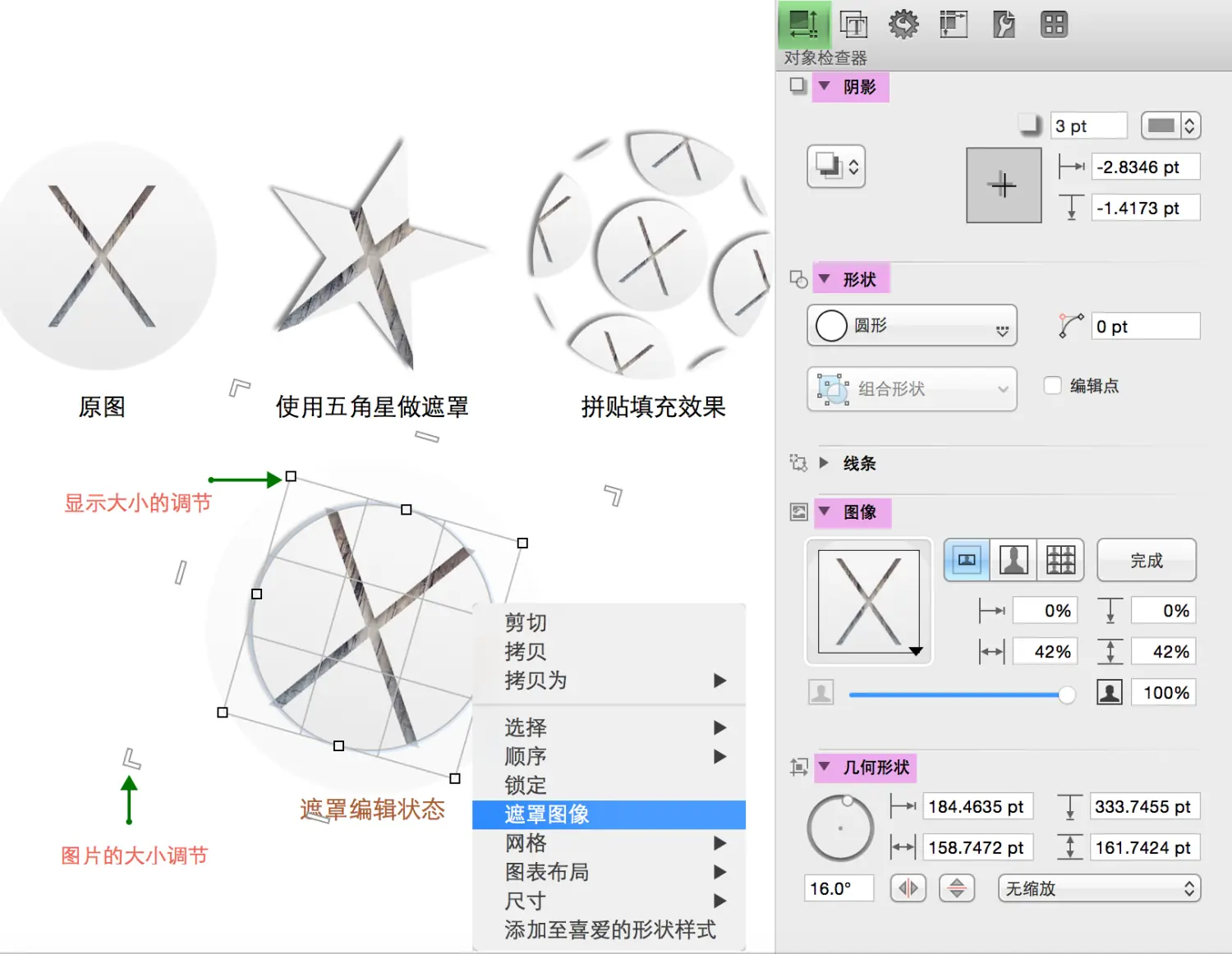Open the Object inspector tab
The width and height of the screenshot is (1232, 954).
(x=803, y=24)
